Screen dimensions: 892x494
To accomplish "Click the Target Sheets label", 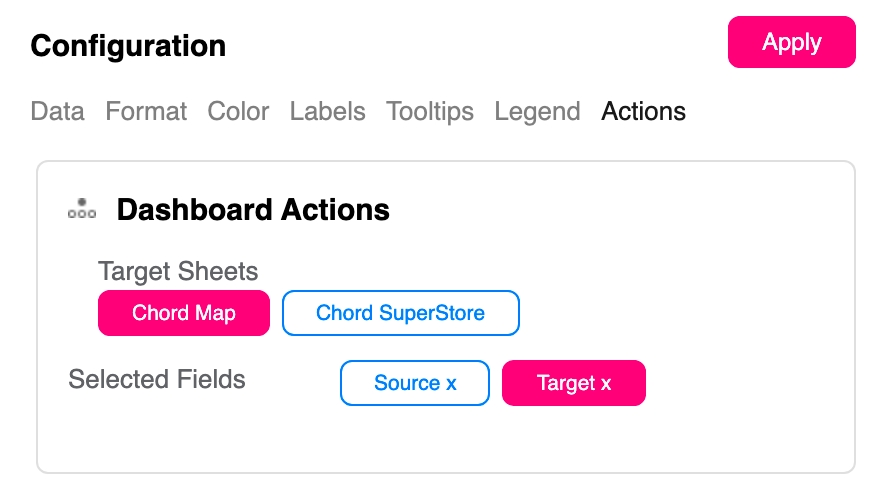I will pyautogui.click(x=178, y=271).
